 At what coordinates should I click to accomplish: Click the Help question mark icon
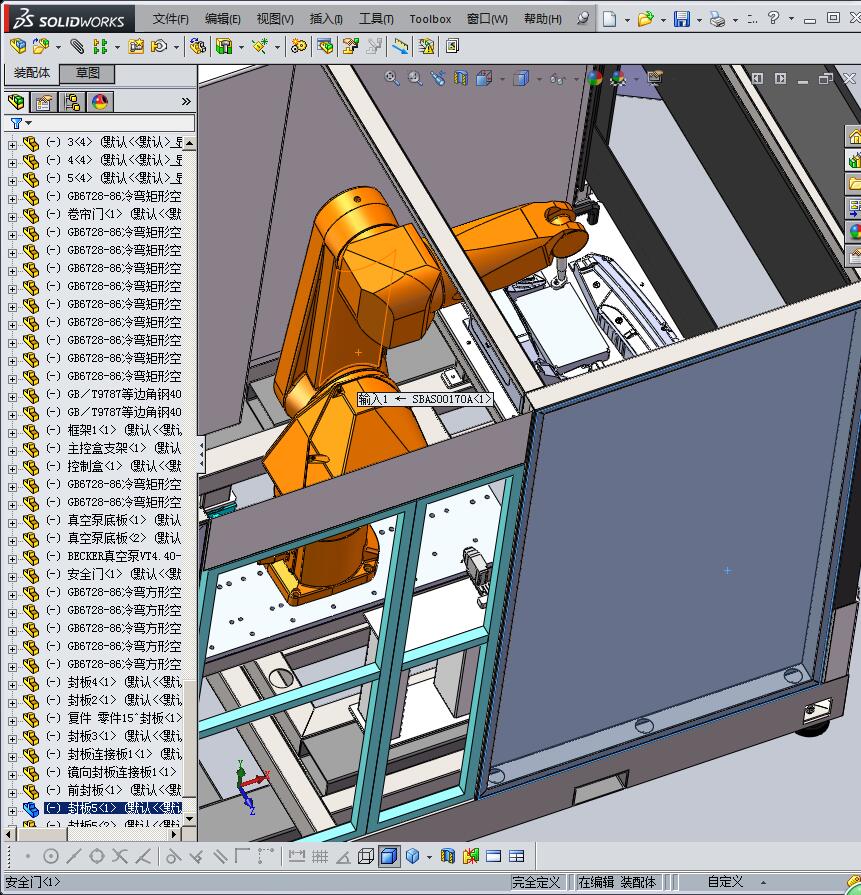(x=773, y=19)
